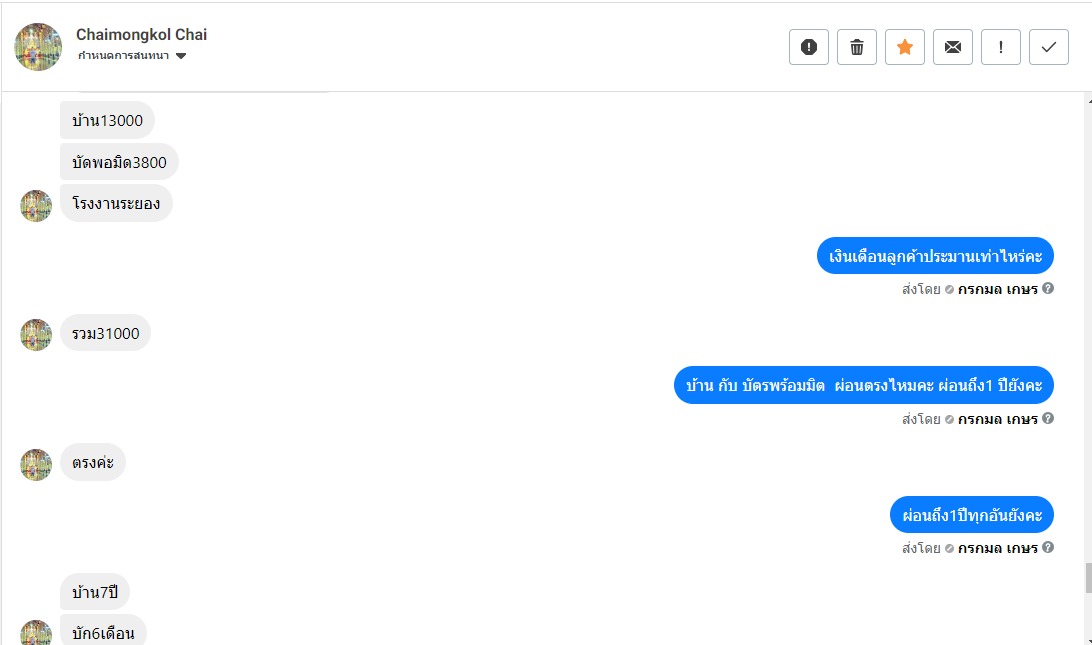Open sender กรกมล เกษร under ผ่อนถึง1ปีทุกอันยังคะ
This screenshot has height=645, width=1092.
point(997,548)
